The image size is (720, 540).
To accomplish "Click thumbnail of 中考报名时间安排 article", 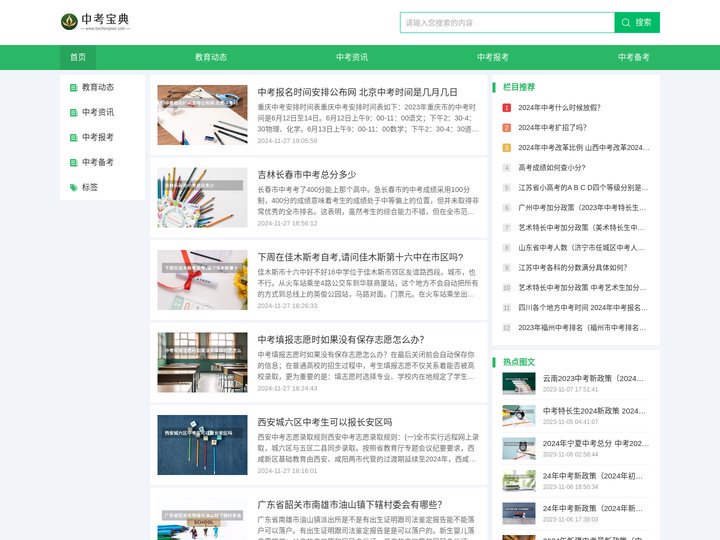I will tap(202, 115).
